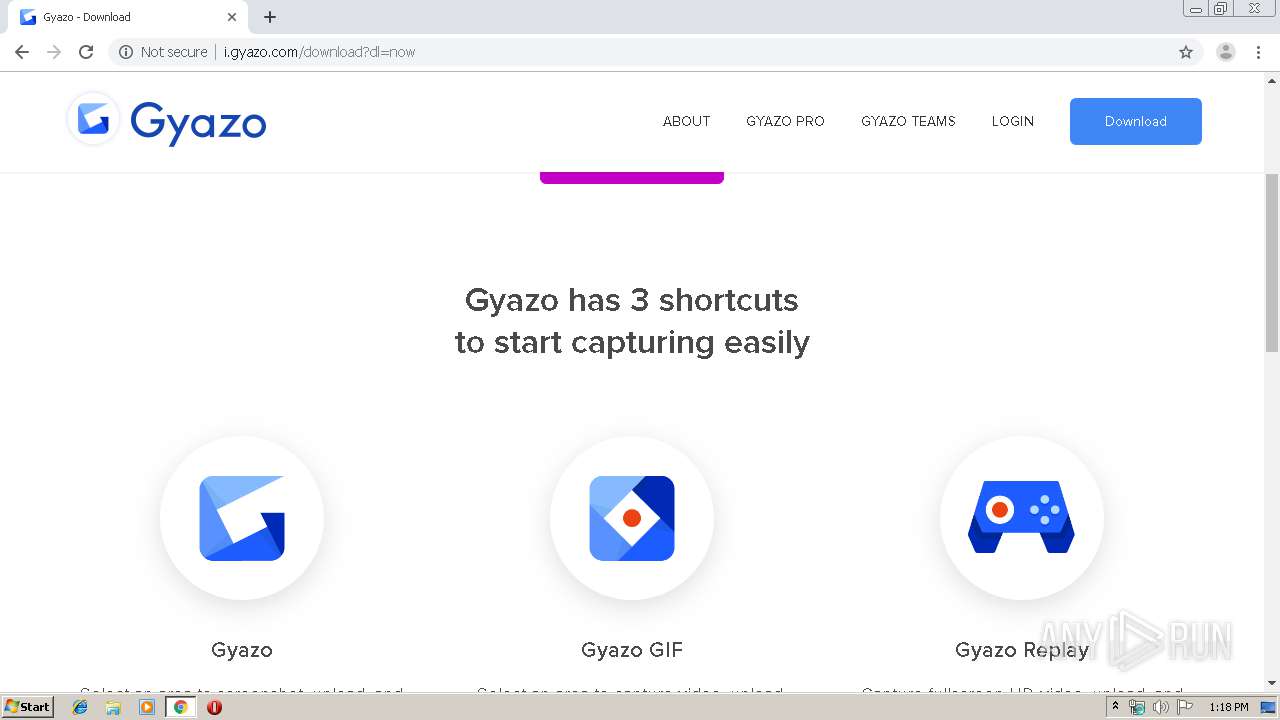Click the volume speaker tray icon
This screenshot has height=720, width=1280.
[1160, 707]
